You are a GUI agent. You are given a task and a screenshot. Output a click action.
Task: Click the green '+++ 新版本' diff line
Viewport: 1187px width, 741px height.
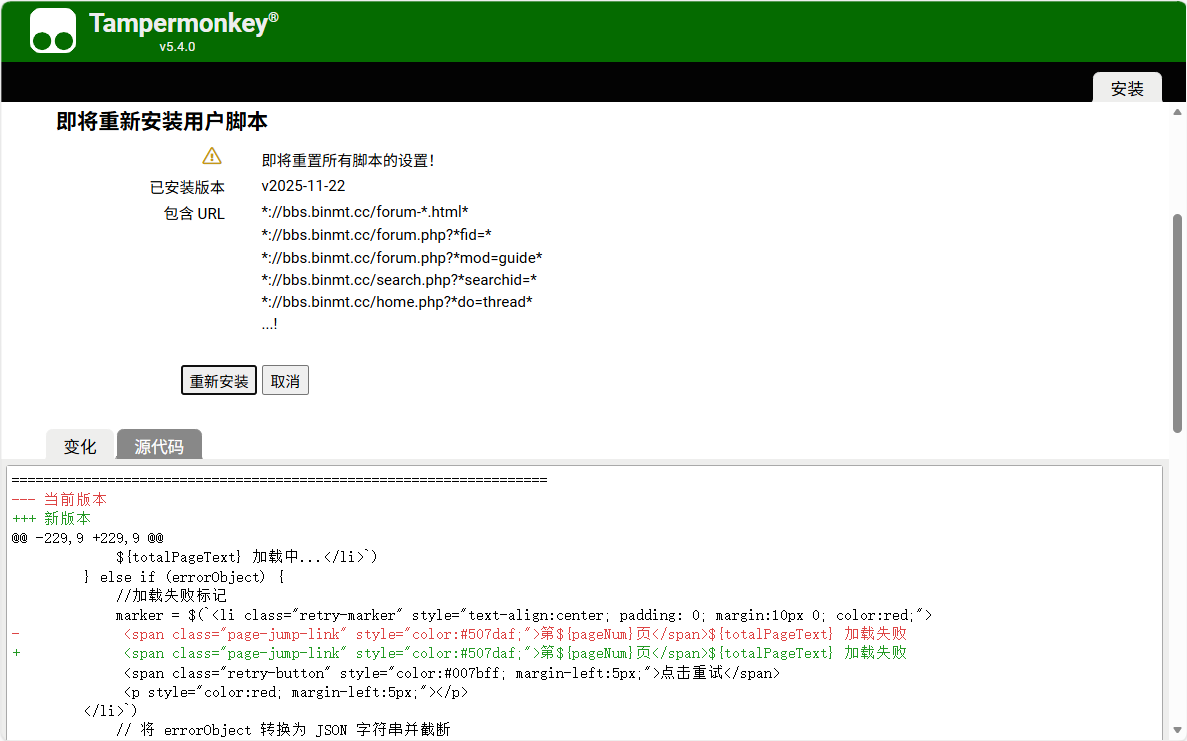[x=51, y=518]
